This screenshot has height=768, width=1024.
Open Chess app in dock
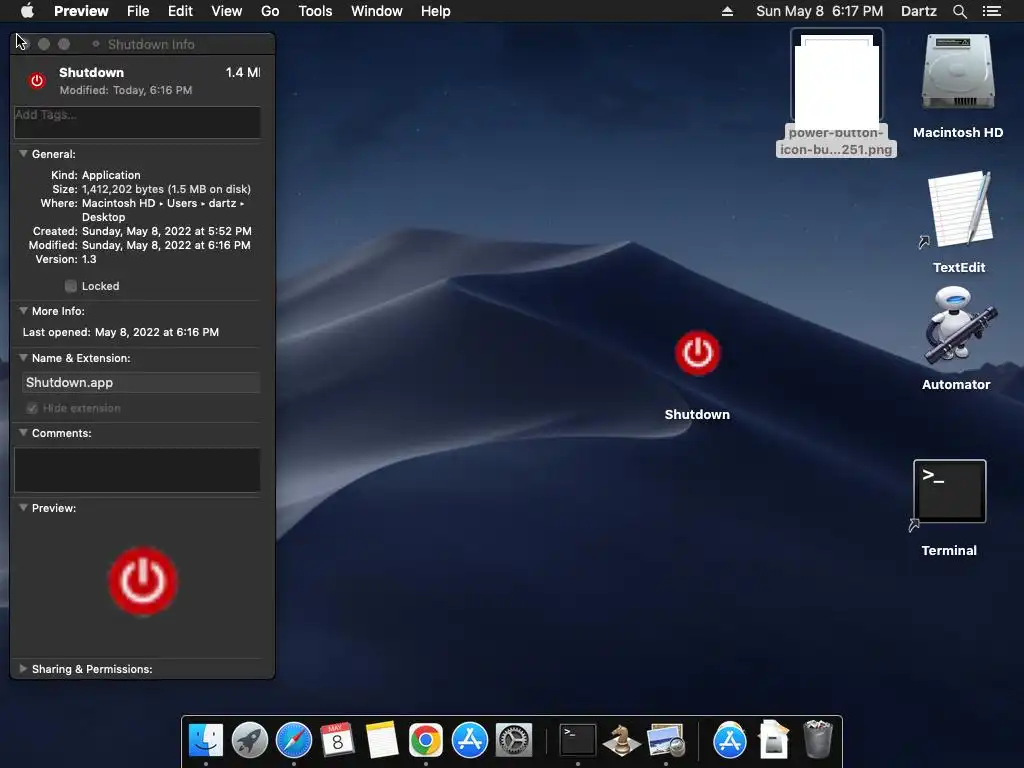pos(621,741)
